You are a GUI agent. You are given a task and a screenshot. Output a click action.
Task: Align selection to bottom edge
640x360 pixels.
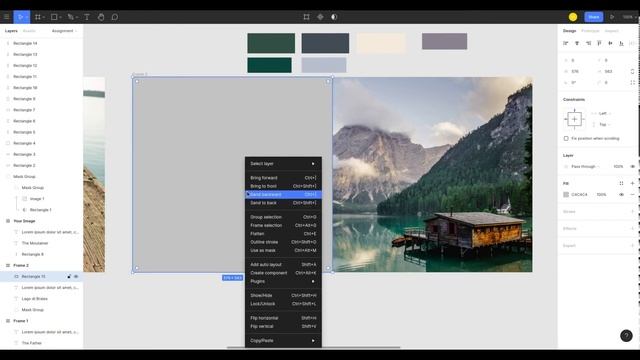(x=621, y=43)
